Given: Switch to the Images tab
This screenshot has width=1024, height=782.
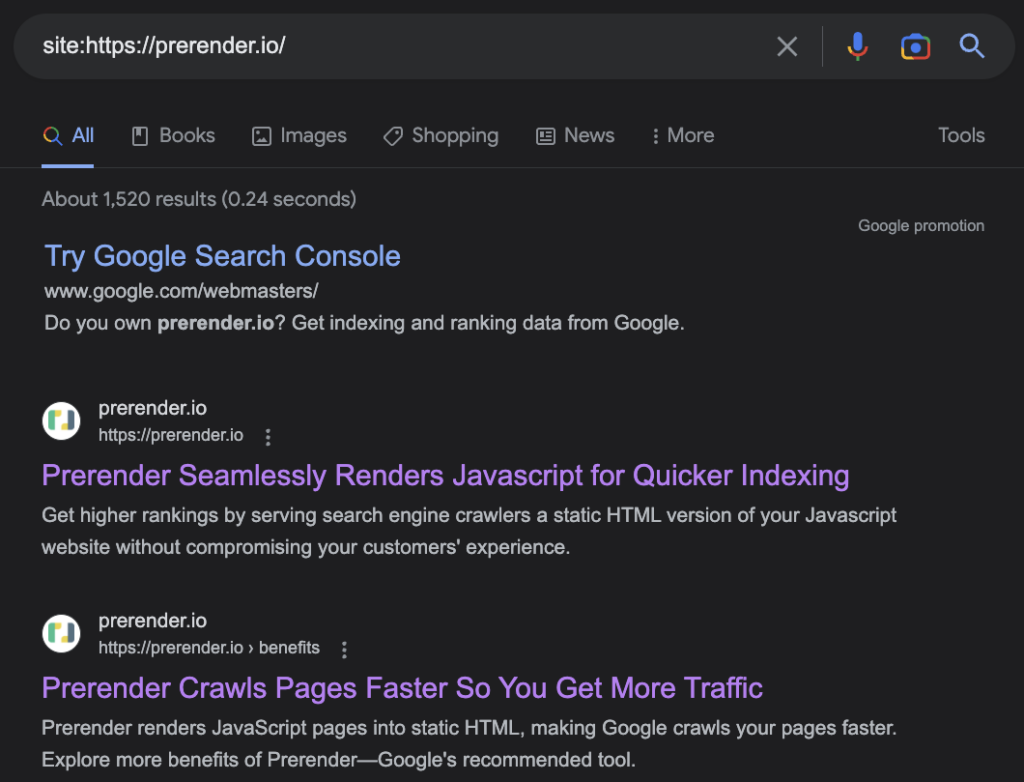Looking at the screenshot, I should [x=299, y=135].
